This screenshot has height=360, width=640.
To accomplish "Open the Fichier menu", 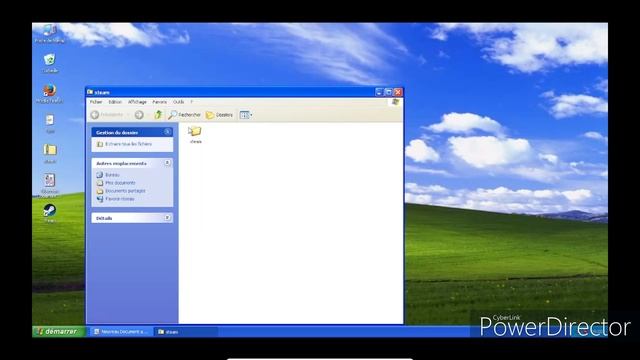I will click(x=96, y=102).
